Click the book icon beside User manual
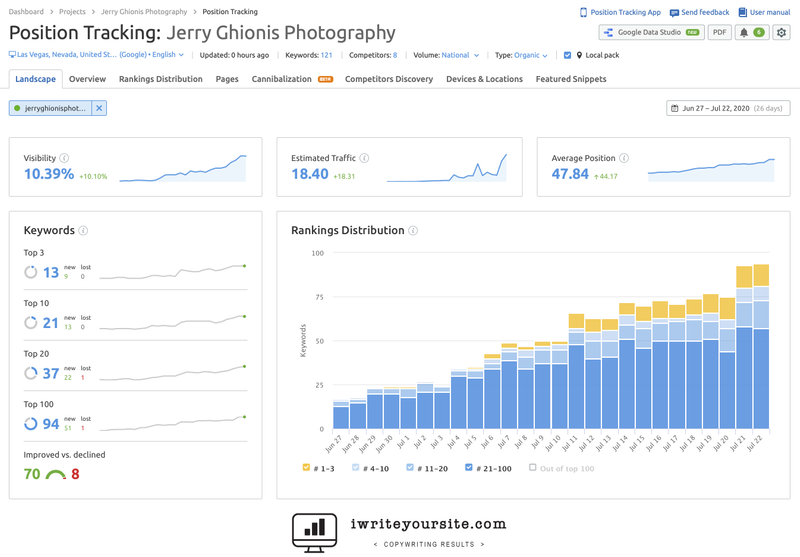Screen dimensions: 800x557 743,12
